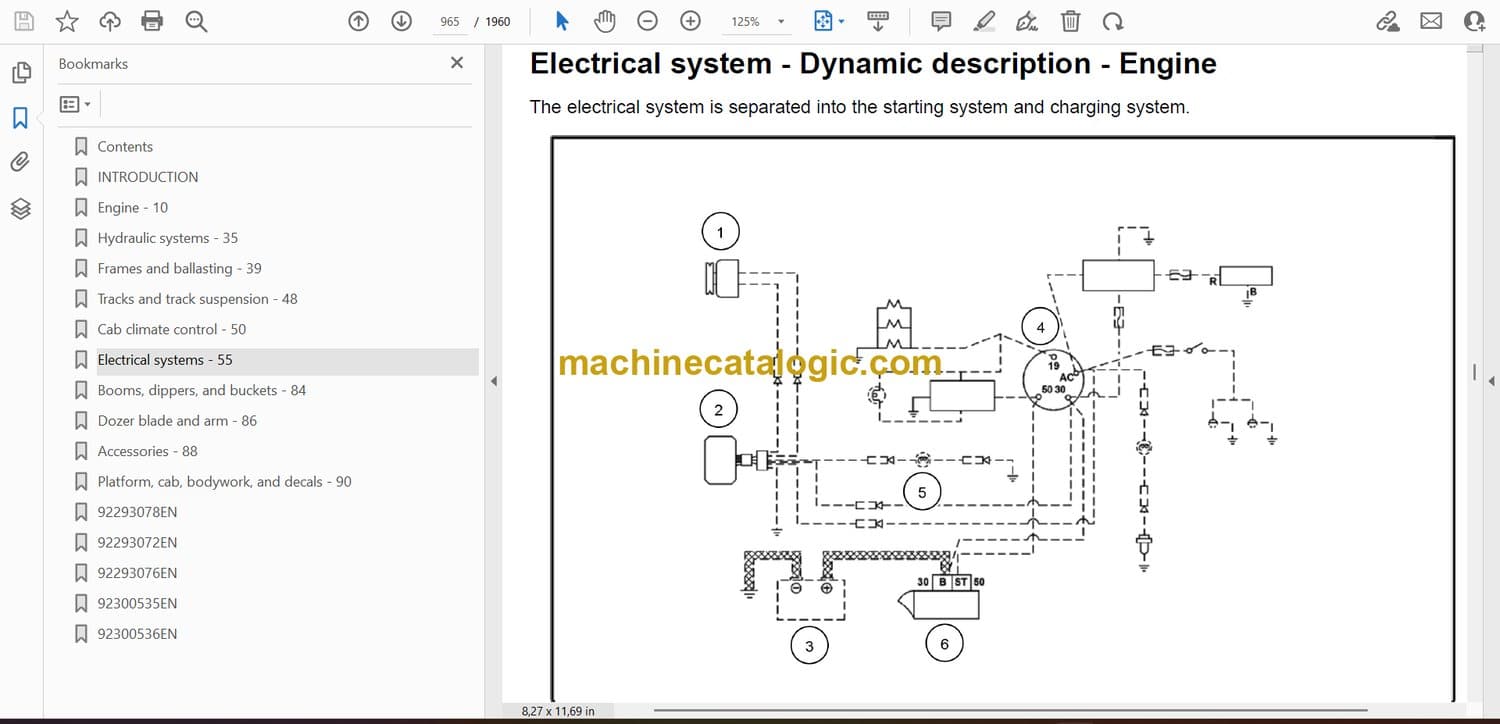This screenshot has width=1500, height=724.
Task: Go to previous page arrow
Action: (x=358, y=21)
